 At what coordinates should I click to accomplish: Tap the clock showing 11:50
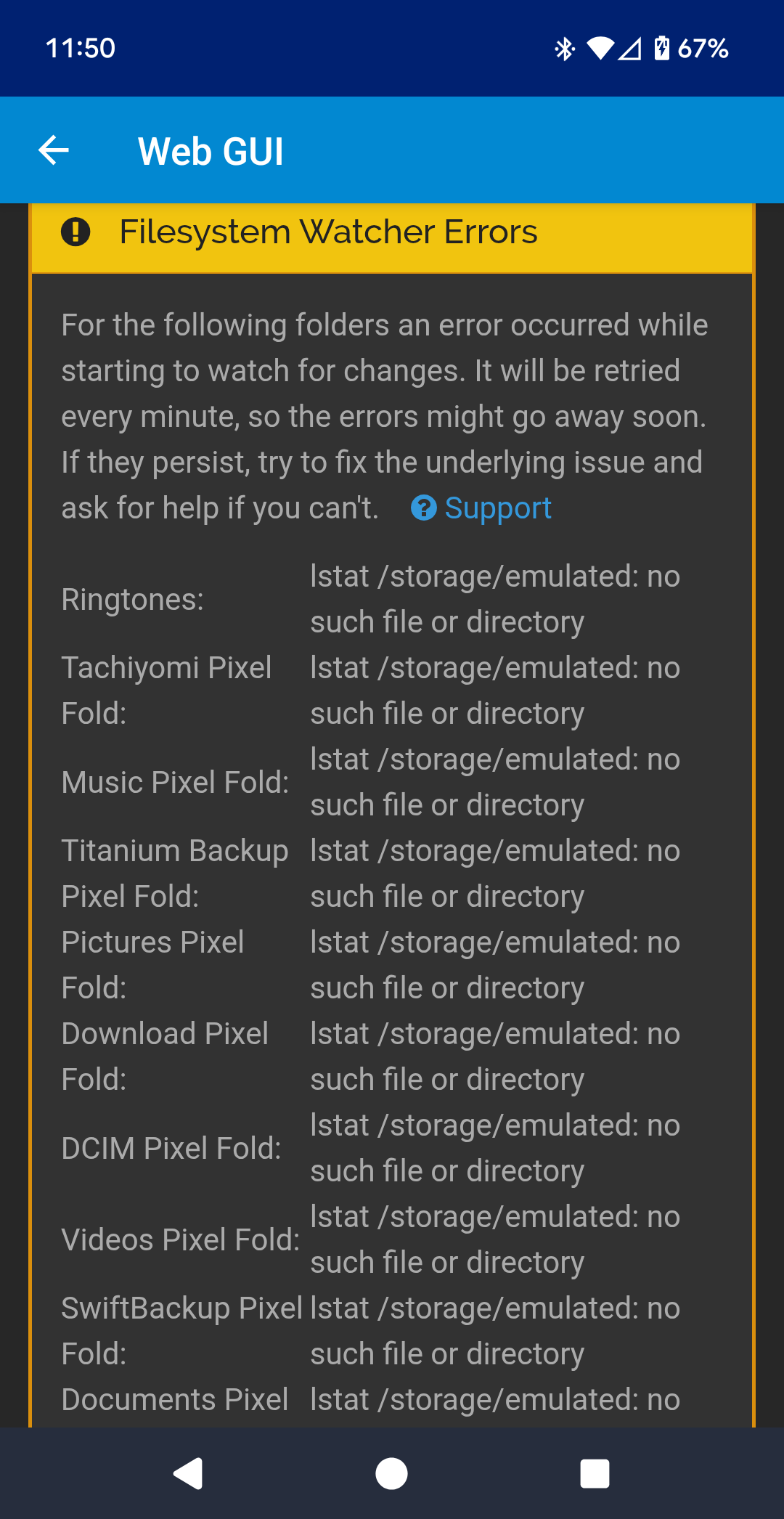point(81,49)
